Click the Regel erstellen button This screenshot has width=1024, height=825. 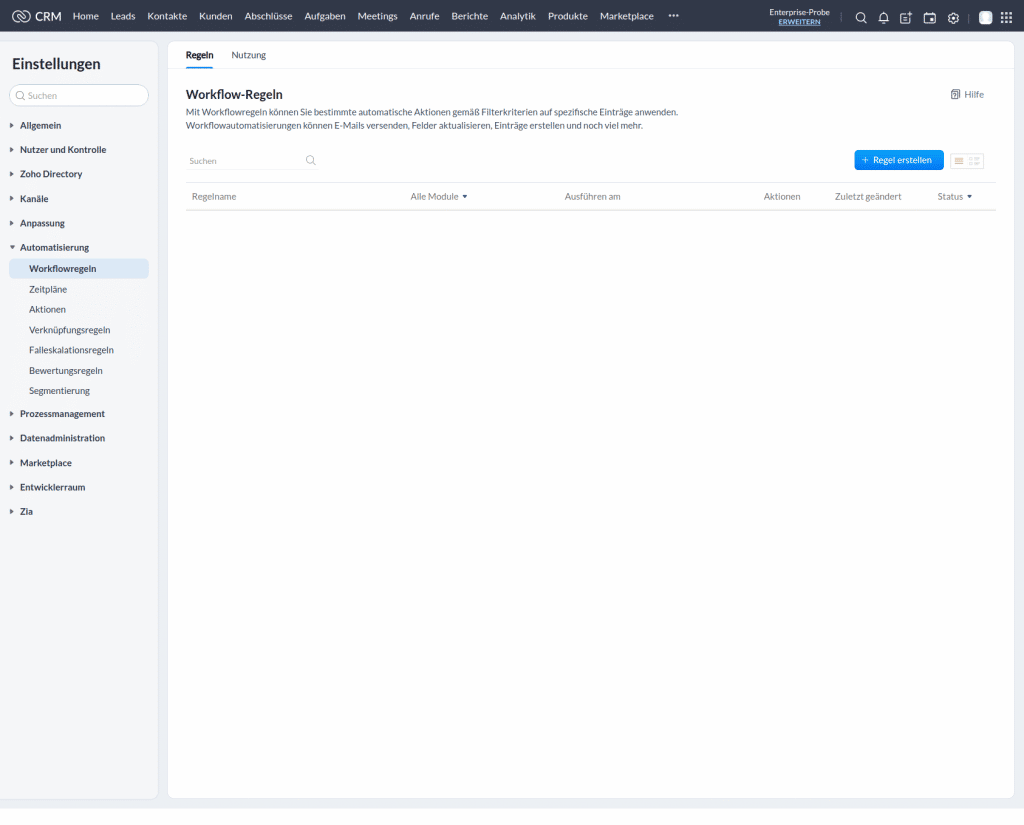(x=898, y=160)
